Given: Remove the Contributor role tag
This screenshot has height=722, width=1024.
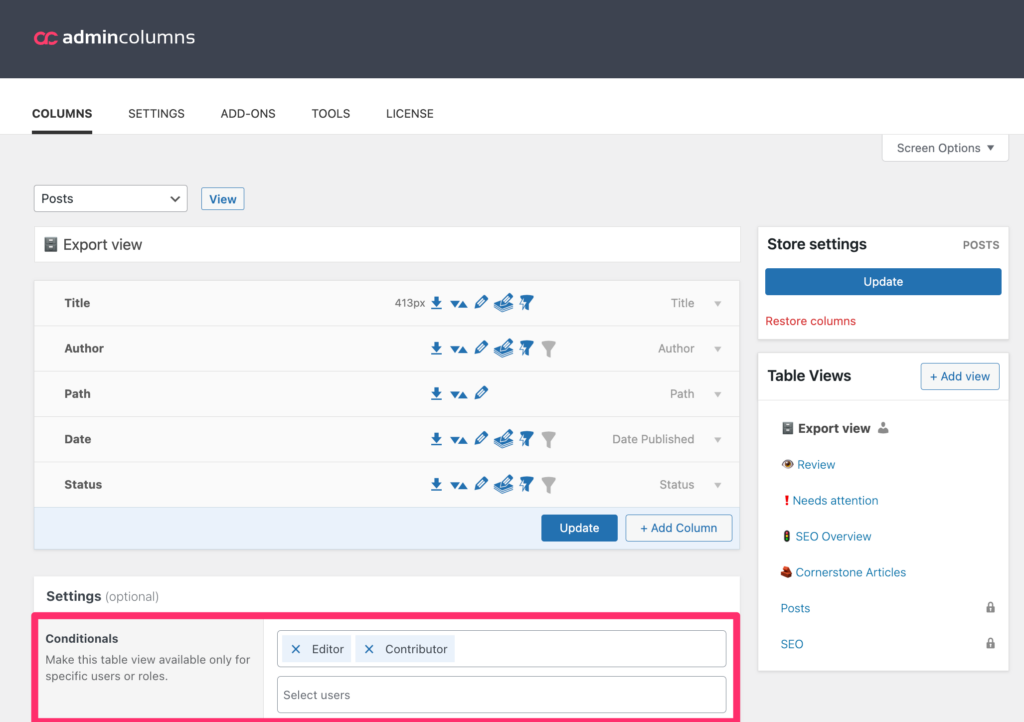Looking at the screenshot, I should [x=369, y=649].
